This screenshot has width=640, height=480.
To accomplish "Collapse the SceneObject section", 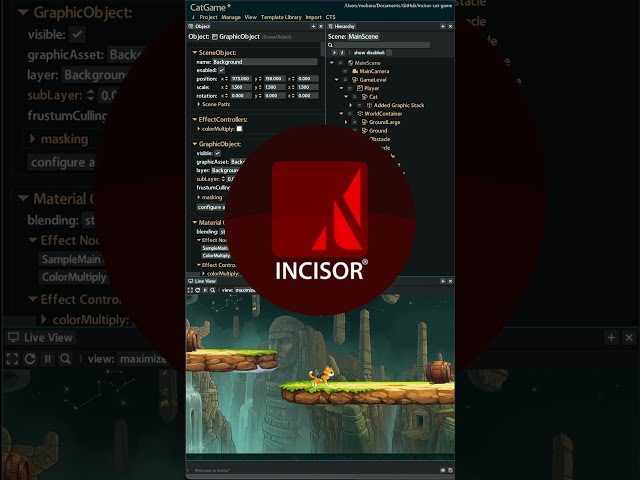I will click(x=195, y=53).
